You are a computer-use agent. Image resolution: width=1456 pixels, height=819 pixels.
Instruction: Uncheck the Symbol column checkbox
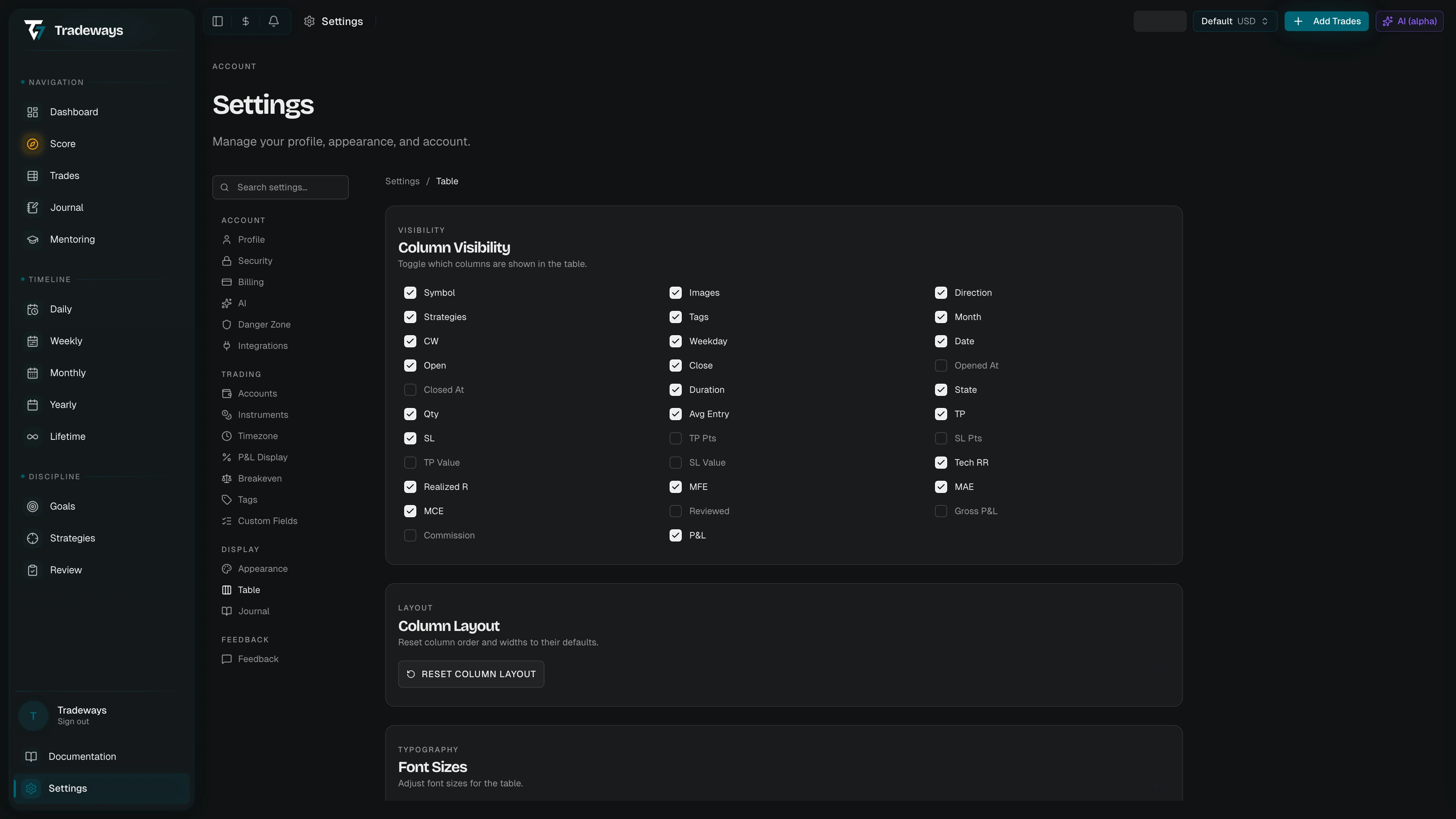410,293
